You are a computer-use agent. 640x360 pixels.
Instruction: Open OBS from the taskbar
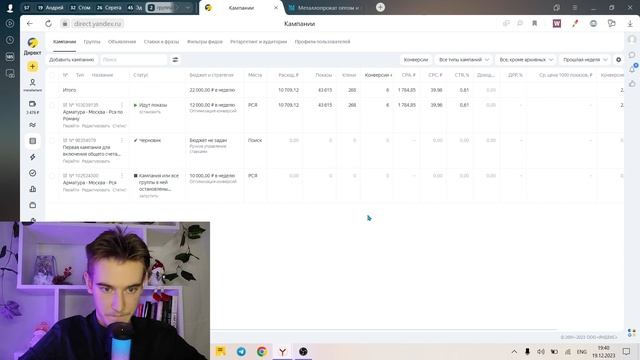coord(303,351)
